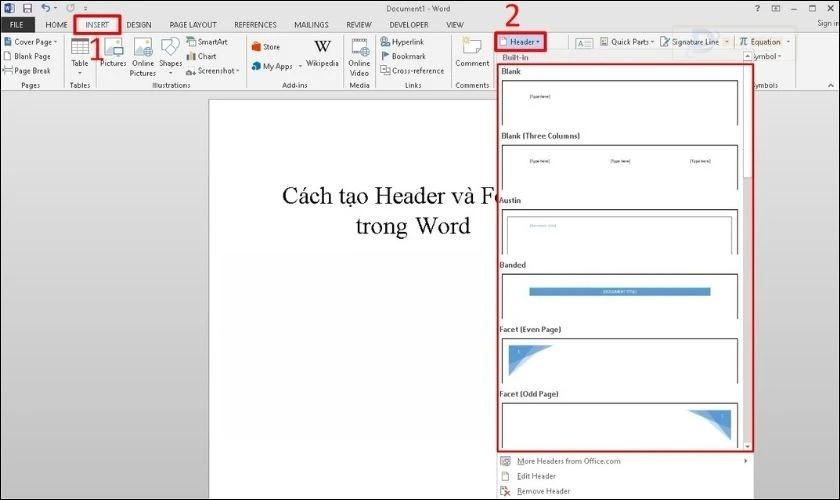The height and width of the screenshot is (500, 840).
Task: Click the Undo arrow icon
Action: tap(46, 8)
